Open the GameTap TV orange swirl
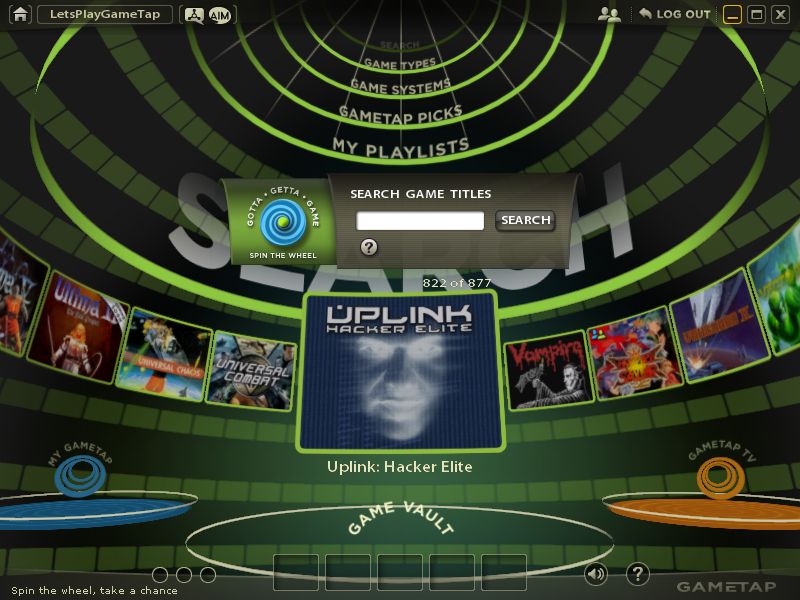Screen dimensions: 800x600 click(720, 478)
